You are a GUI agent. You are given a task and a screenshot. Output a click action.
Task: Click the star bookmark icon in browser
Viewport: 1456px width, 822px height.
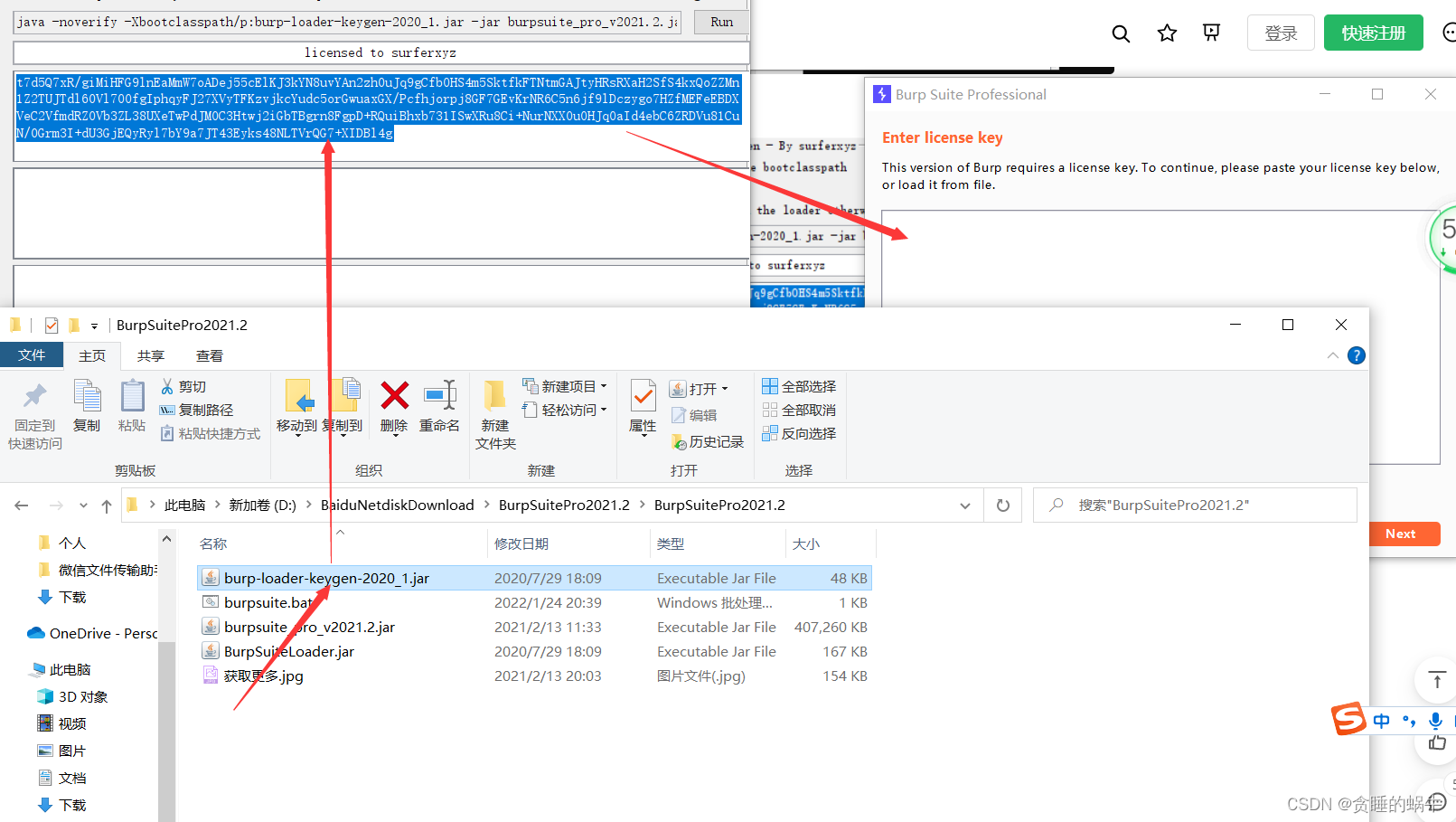coord(1167,33)
